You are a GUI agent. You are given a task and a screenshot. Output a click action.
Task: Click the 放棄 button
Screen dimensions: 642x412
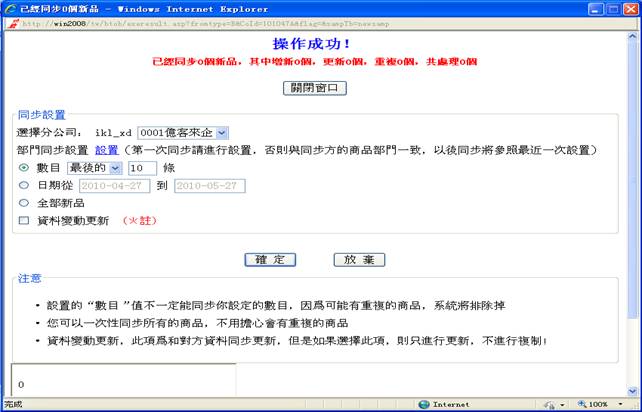coord(359,259)
